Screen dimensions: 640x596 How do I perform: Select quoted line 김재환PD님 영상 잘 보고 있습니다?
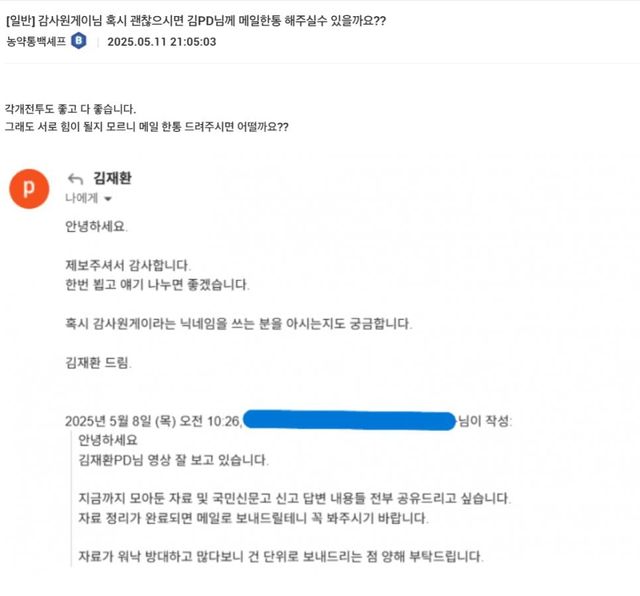coord(173,460)
